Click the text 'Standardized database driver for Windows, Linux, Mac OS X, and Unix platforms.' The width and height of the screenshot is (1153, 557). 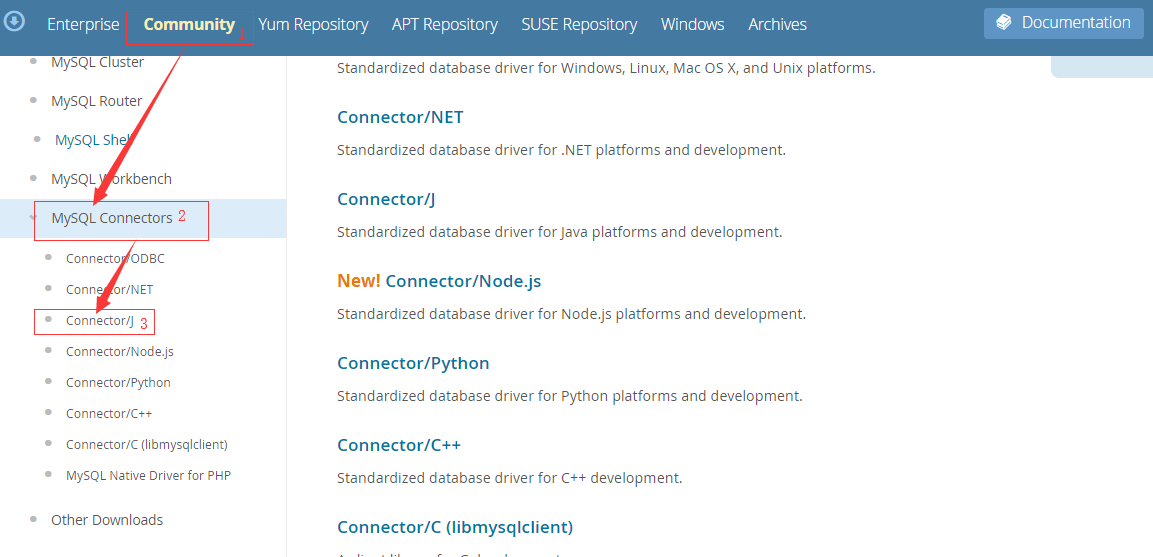click(x=606, y=68)
